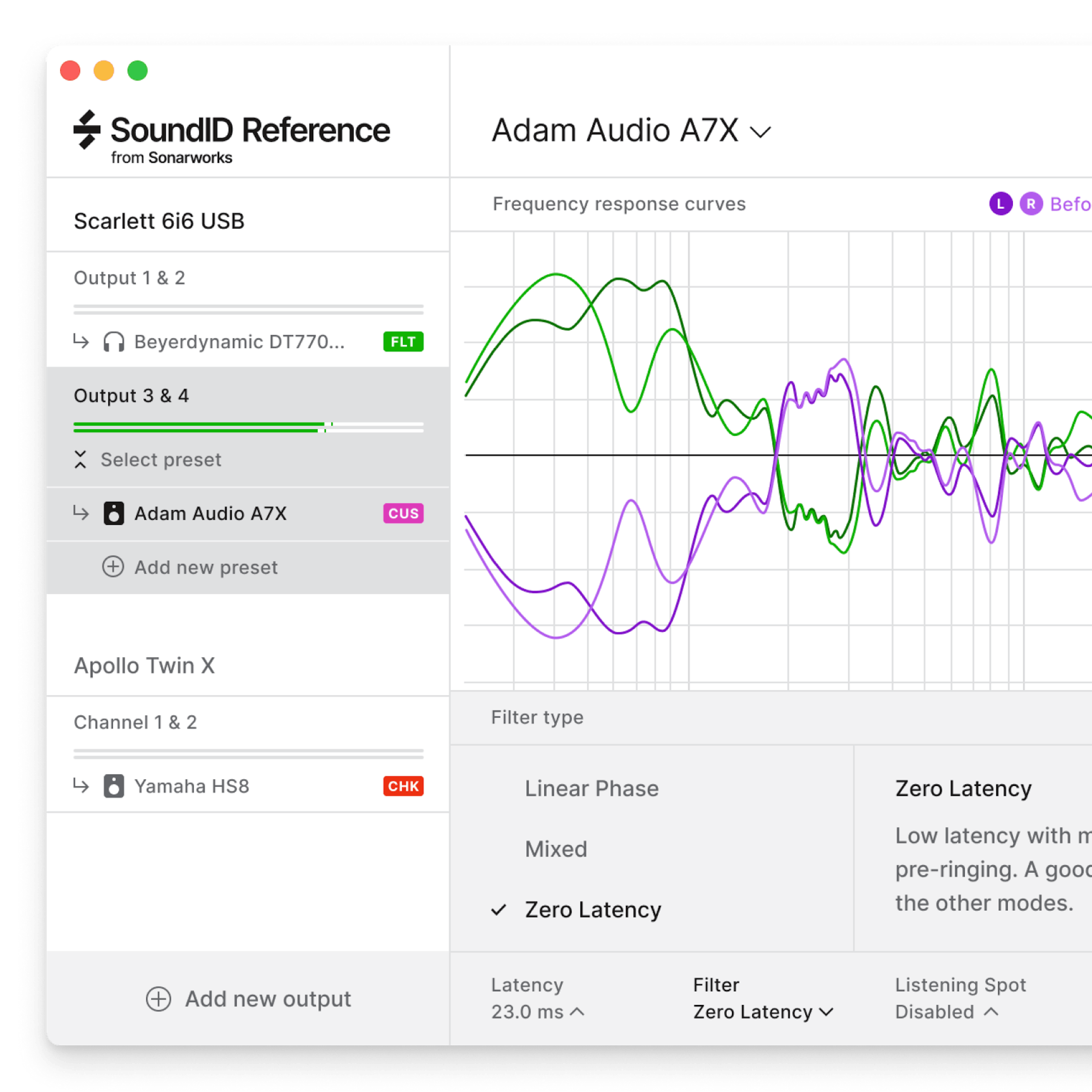Click the speaker icon beside Yamaha HS8
This screenshot has height=1092, width=1092.
pos(114,786)
